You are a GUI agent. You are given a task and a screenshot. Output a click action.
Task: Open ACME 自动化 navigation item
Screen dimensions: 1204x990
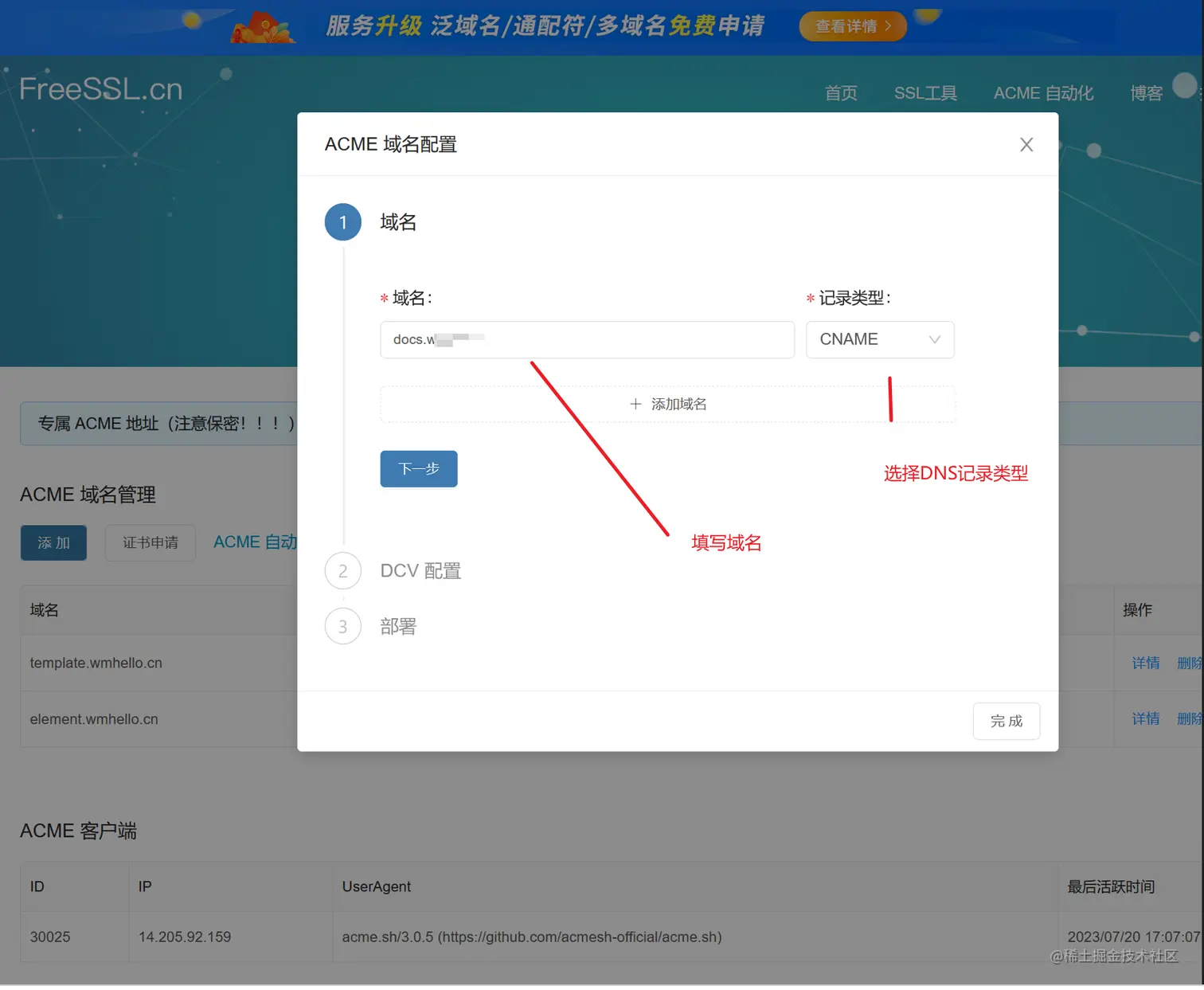[1043, 92]
